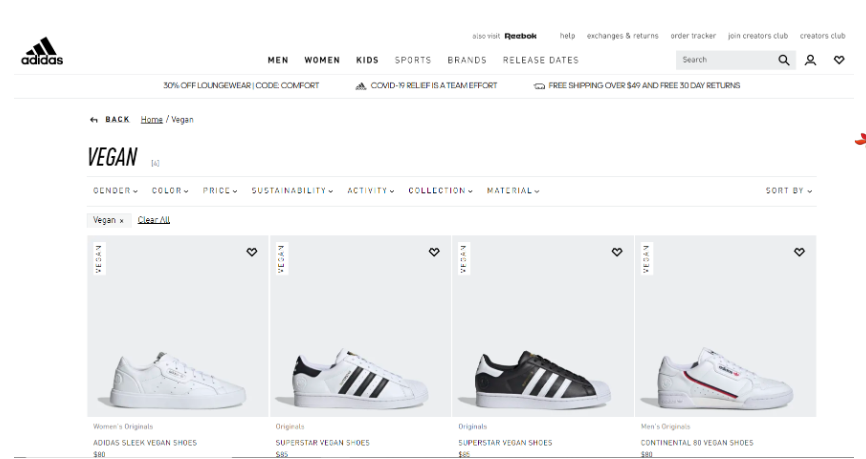
Task: Click the Clear All link
Action: tap(154, 220)
